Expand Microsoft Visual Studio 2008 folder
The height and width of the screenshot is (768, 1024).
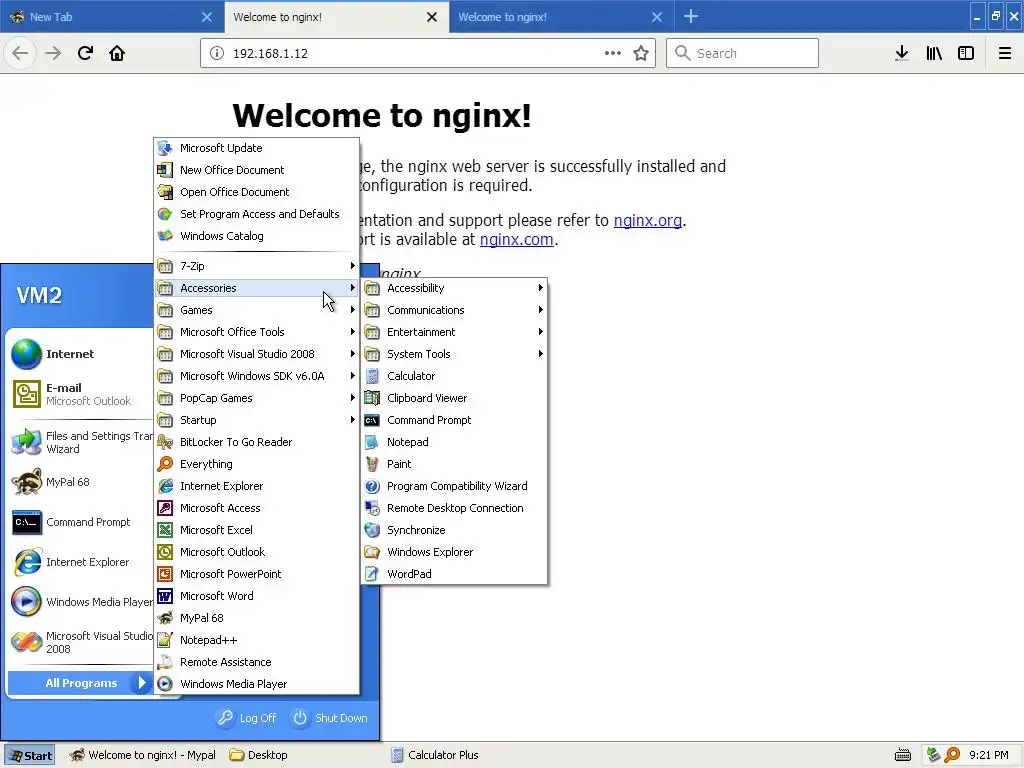coord(257,354)
